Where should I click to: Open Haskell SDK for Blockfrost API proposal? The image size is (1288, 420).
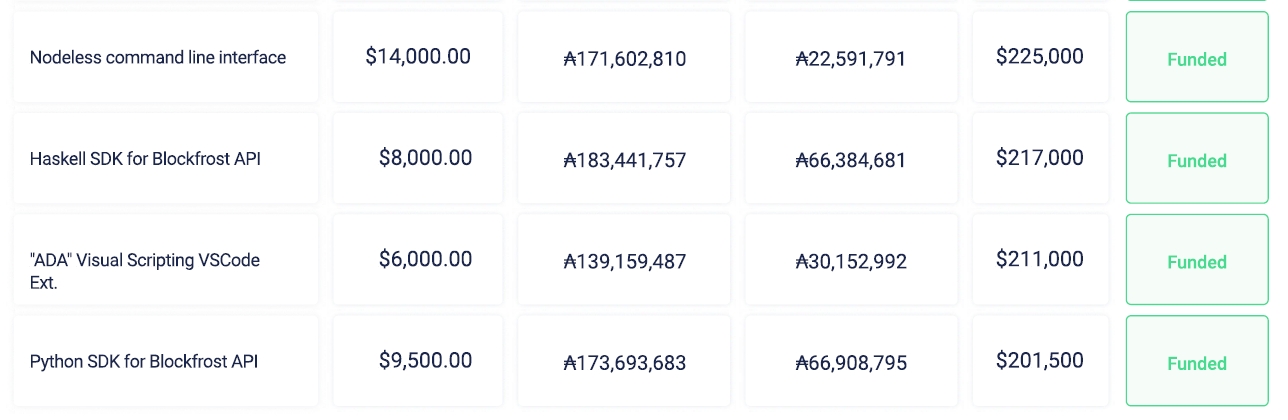[x=146, y=159]
